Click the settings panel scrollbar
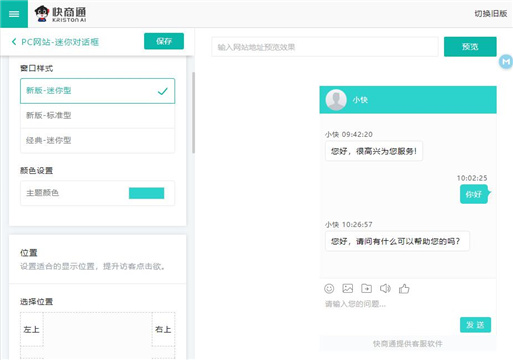The width and height of the screenshot is (513, 360). coord(193,113)
